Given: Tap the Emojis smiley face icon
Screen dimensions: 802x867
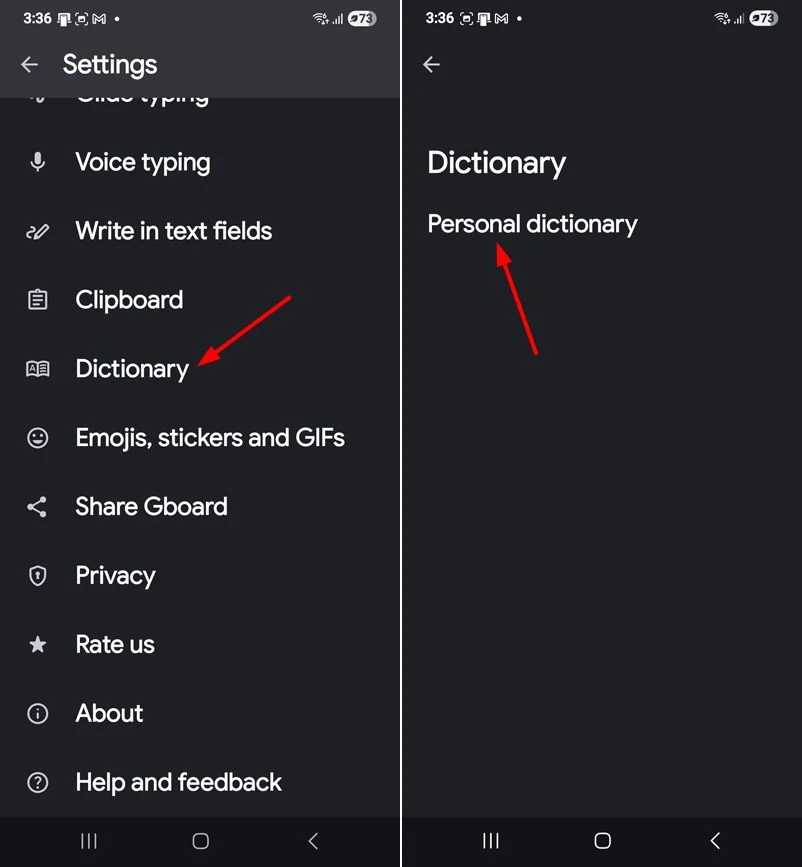Looking at the screenshot, I should coord(38,438).
